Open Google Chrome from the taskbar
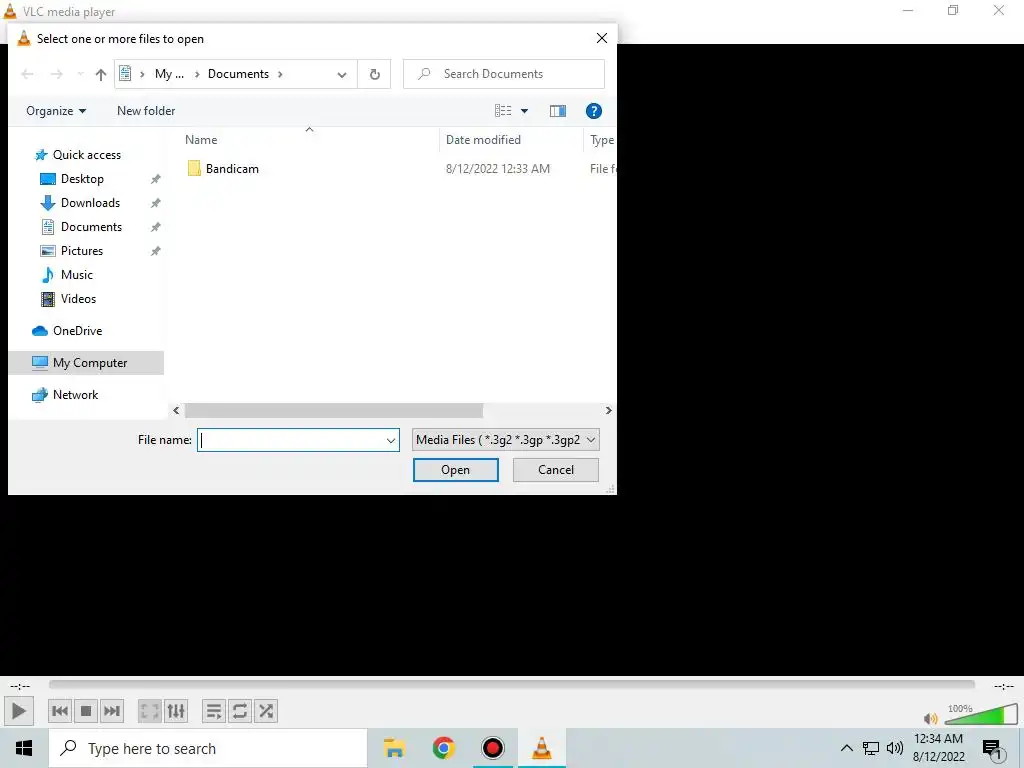This screenshot has height=768, width=1024. point(443,748)
